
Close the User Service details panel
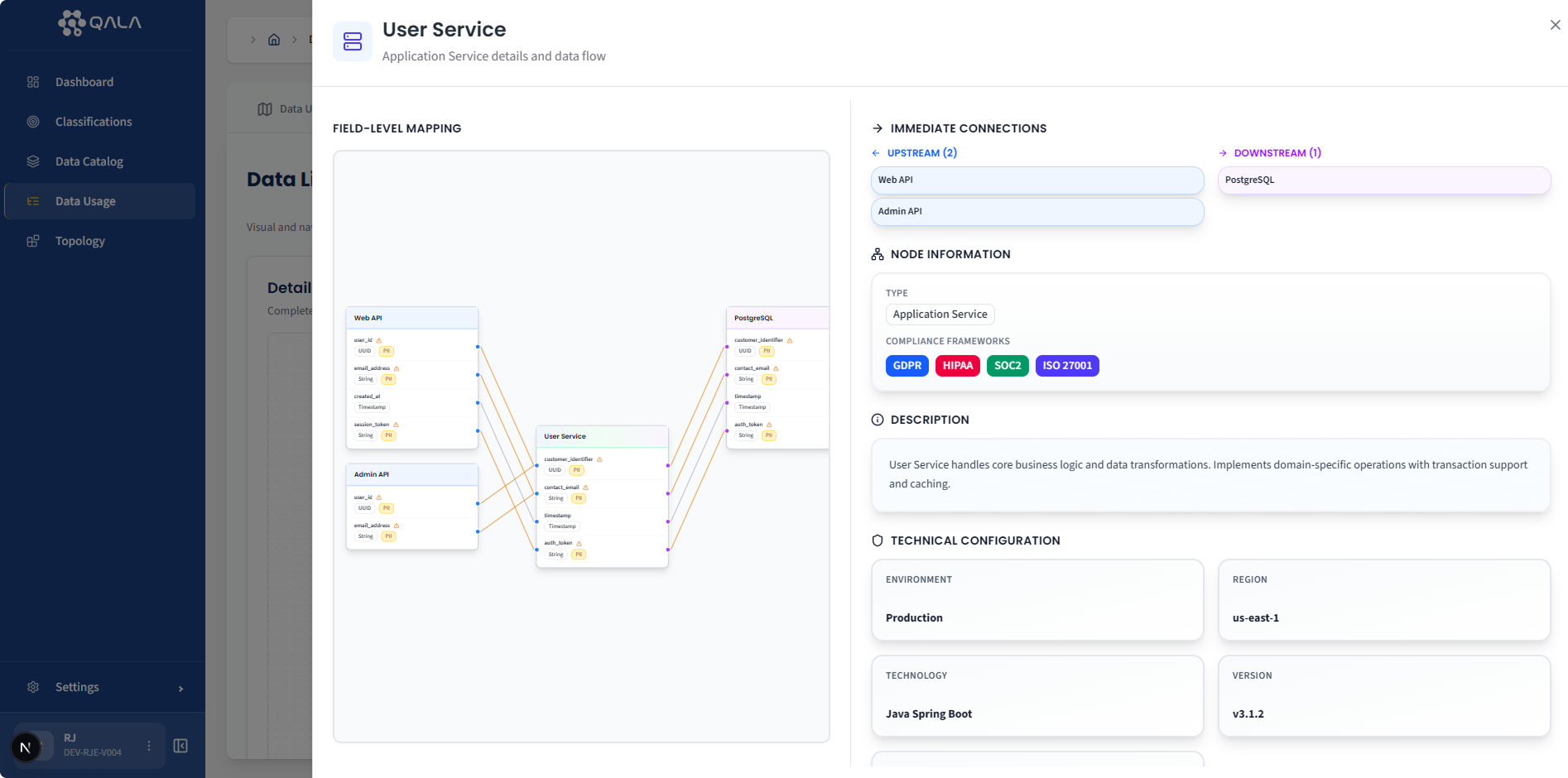[x=1555, y=24]
